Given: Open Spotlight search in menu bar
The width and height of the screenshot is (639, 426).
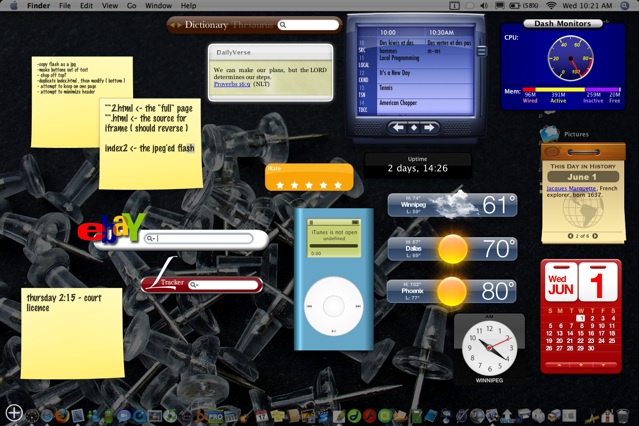Looking at the screenshot, I should 625,6.
